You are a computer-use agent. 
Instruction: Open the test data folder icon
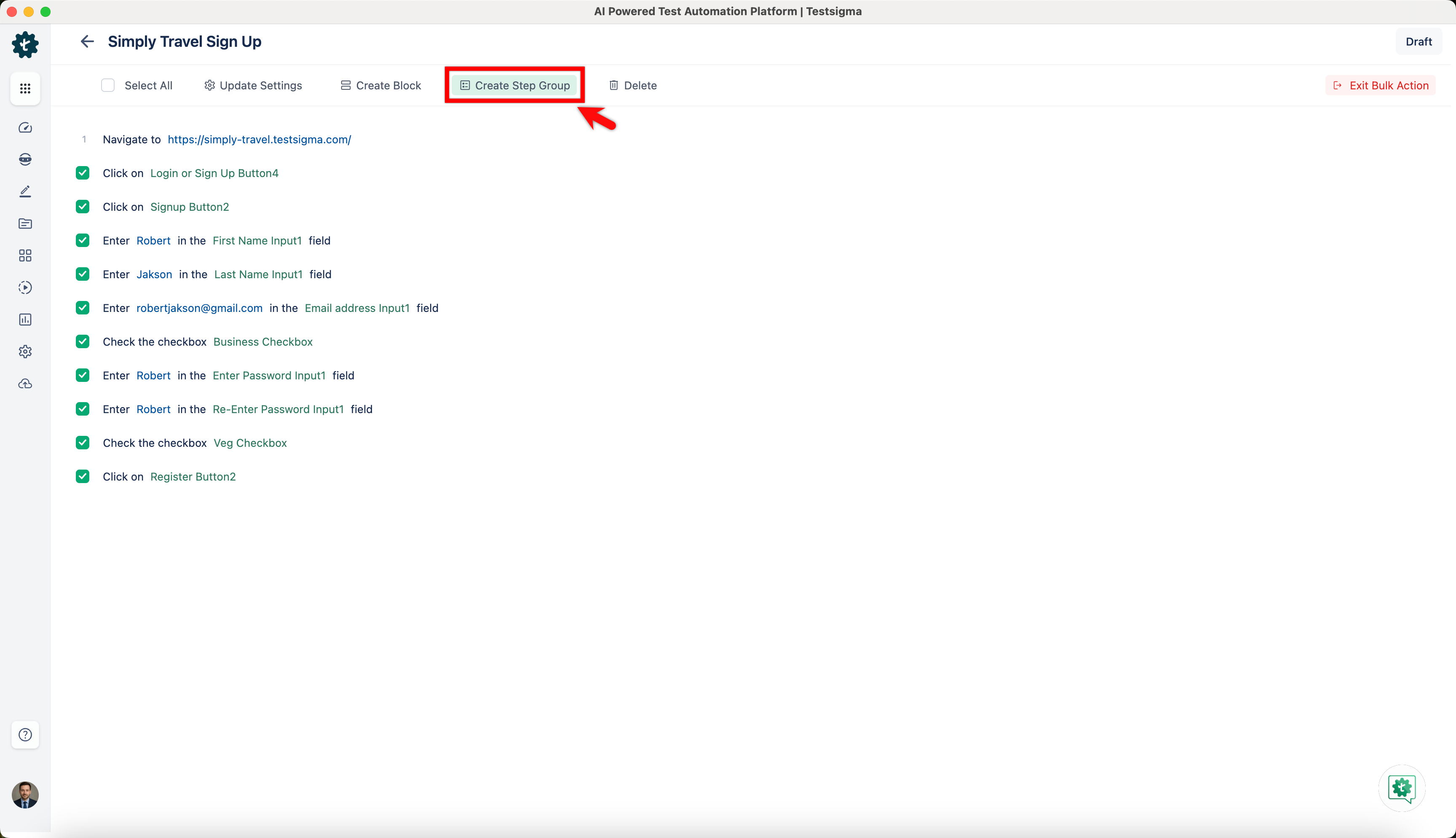(x=25, y=223)
